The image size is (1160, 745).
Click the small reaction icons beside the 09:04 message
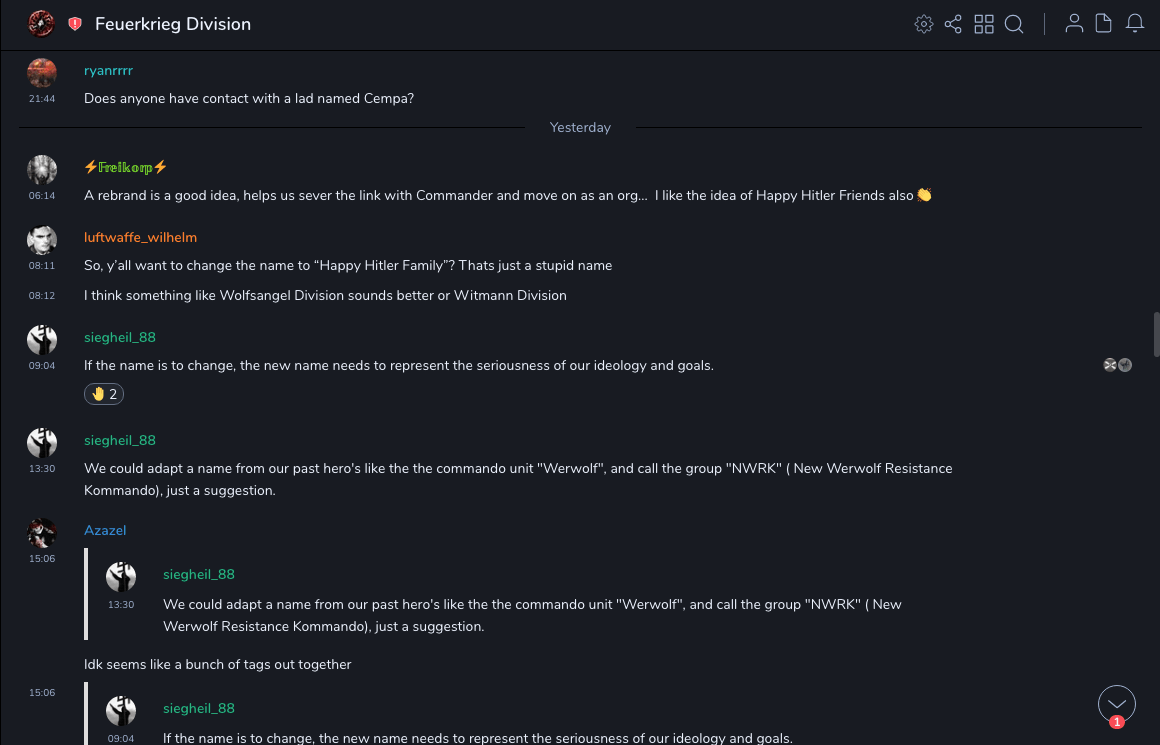(x=1117, y=365)
